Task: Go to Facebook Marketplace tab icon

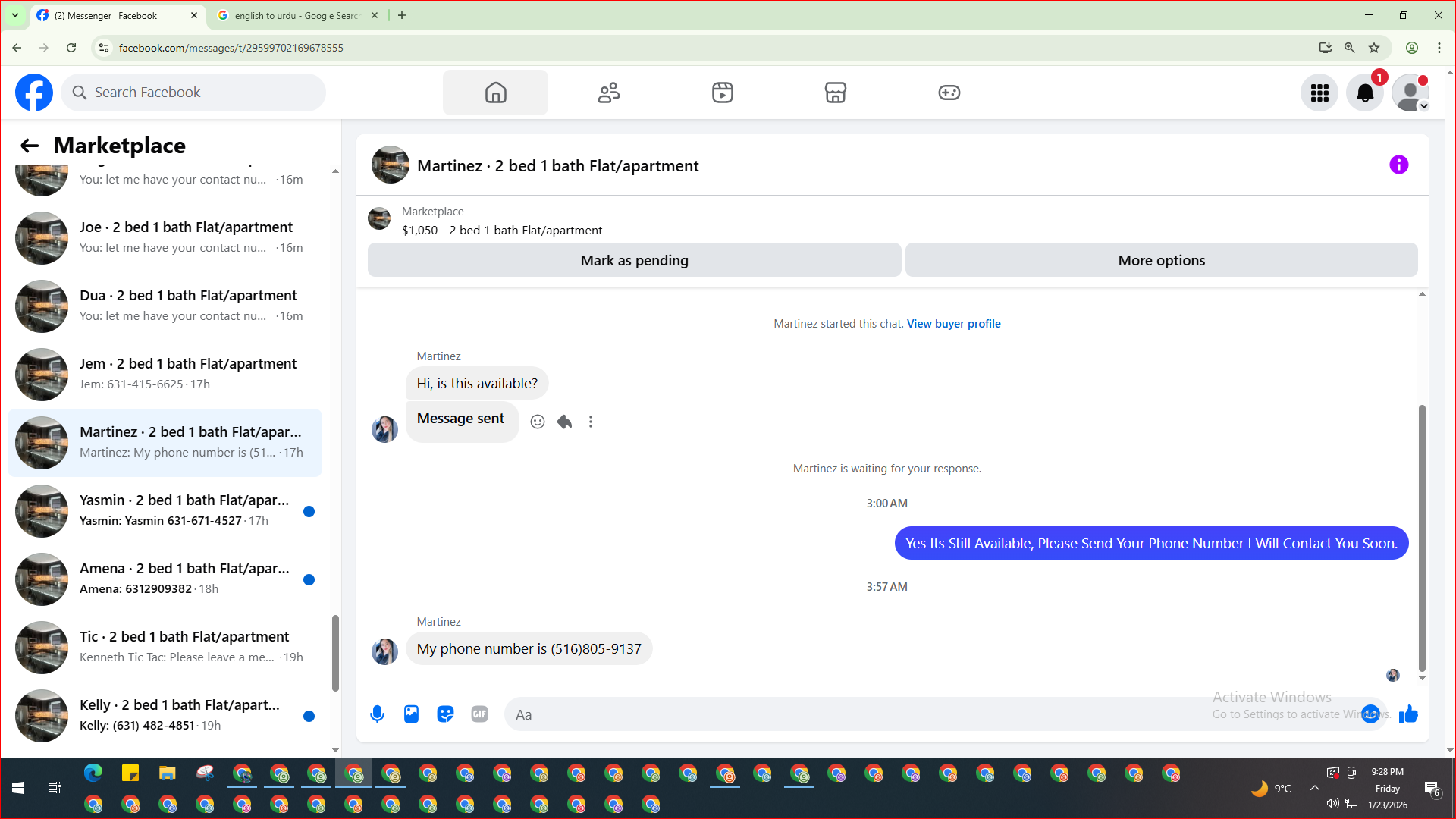Action: [x=835, y=93]
